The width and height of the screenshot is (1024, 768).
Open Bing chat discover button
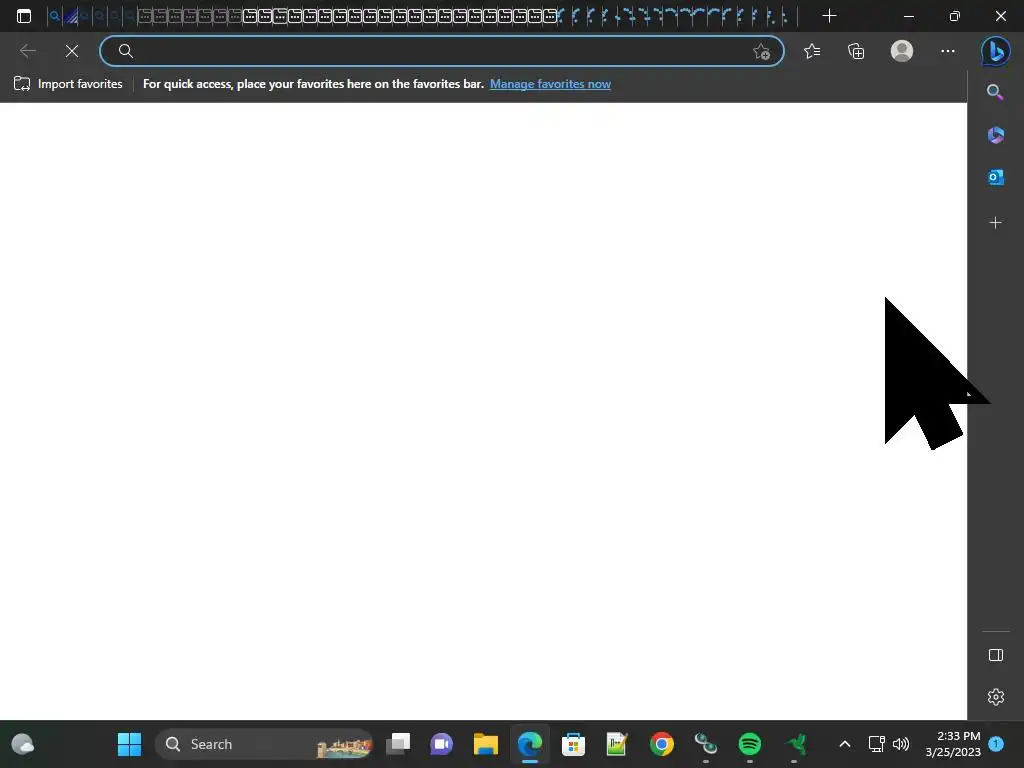(x=995, y=51)
